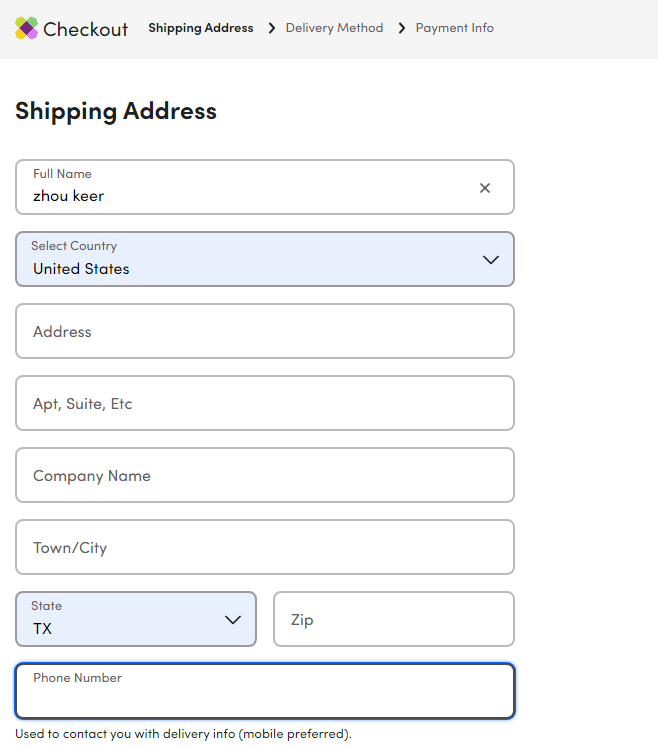
Task: Click the Checkout title text
Action: coord(86,29)
